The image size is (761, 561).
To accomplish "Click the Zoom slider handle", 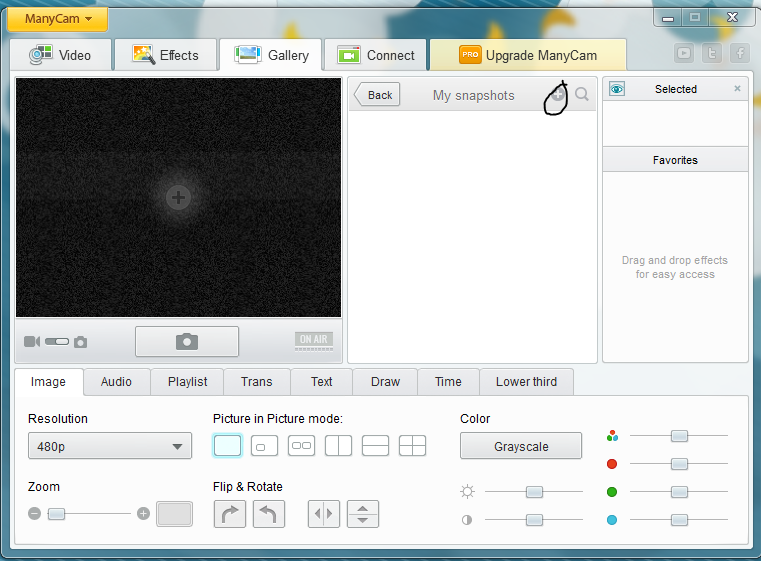I will coord(56,513).
